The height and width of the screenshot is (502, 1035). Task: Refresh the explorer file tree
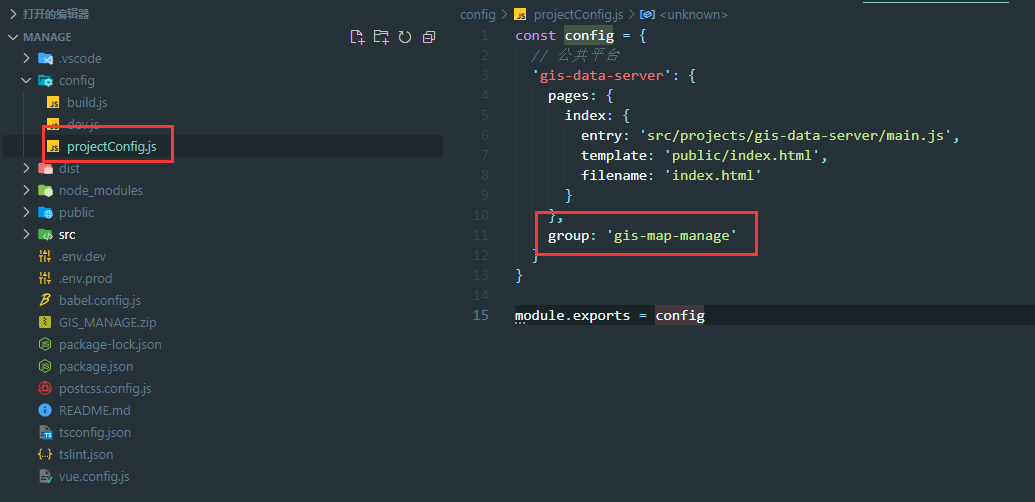(x=405, y=37)
